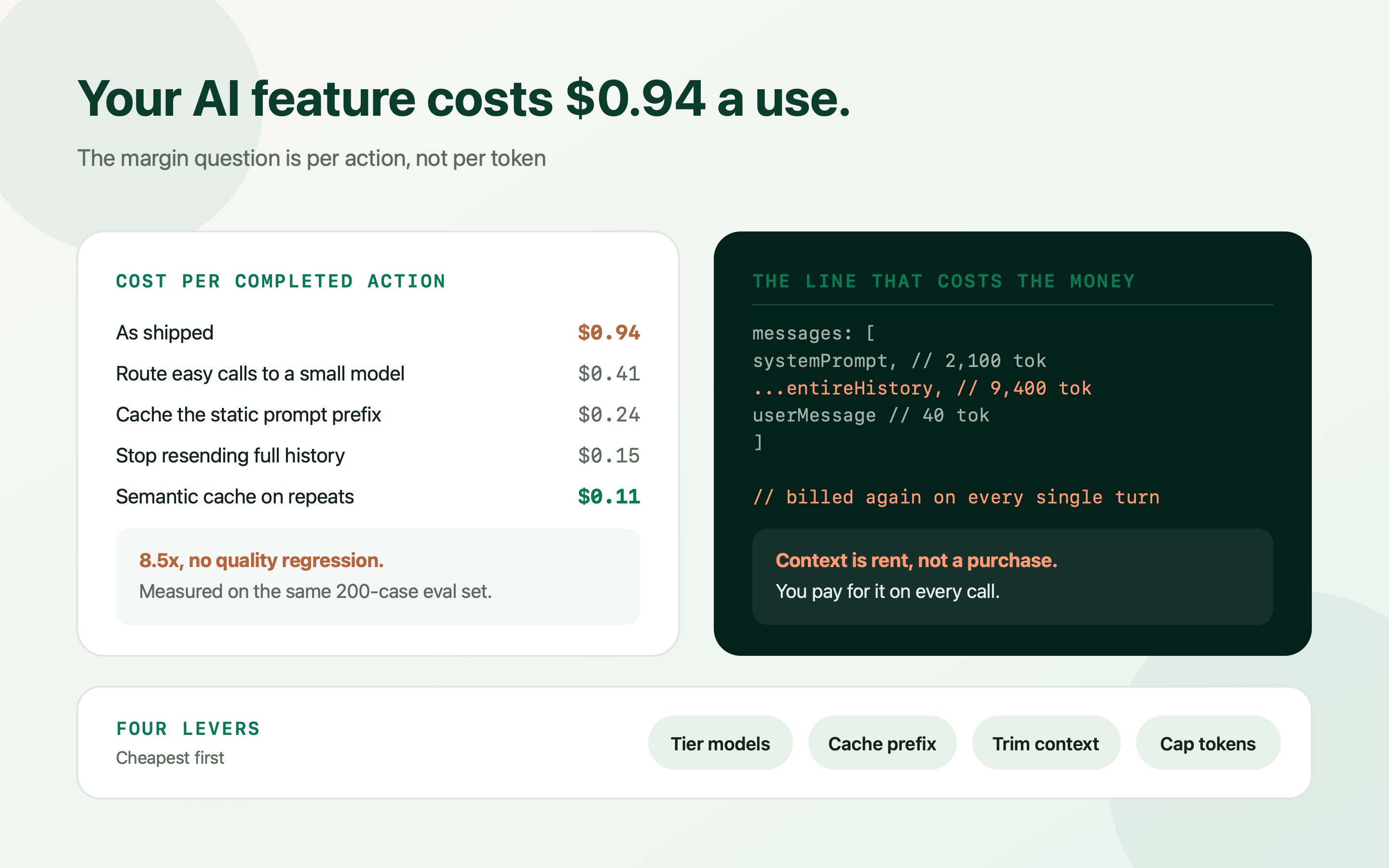Click the ...entireHistory 9,400 tok line
The image size is (1389, 868).
coord(922,389)
